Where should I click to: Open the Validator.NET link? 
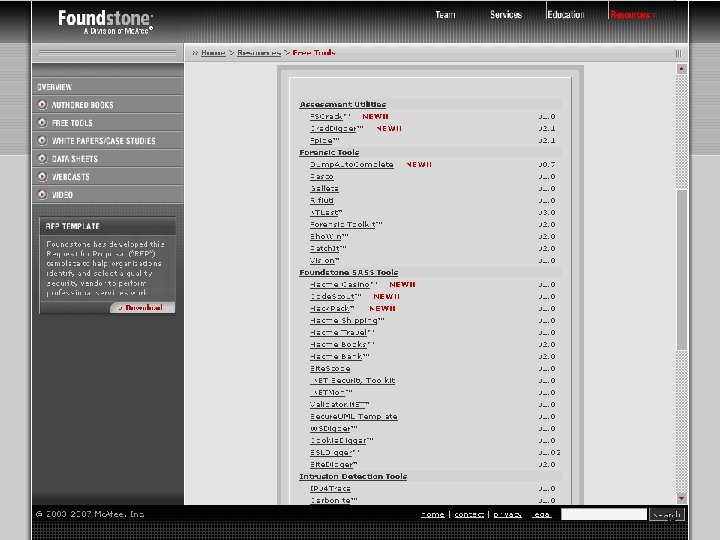pyautogui.click(x=336, y=404)
